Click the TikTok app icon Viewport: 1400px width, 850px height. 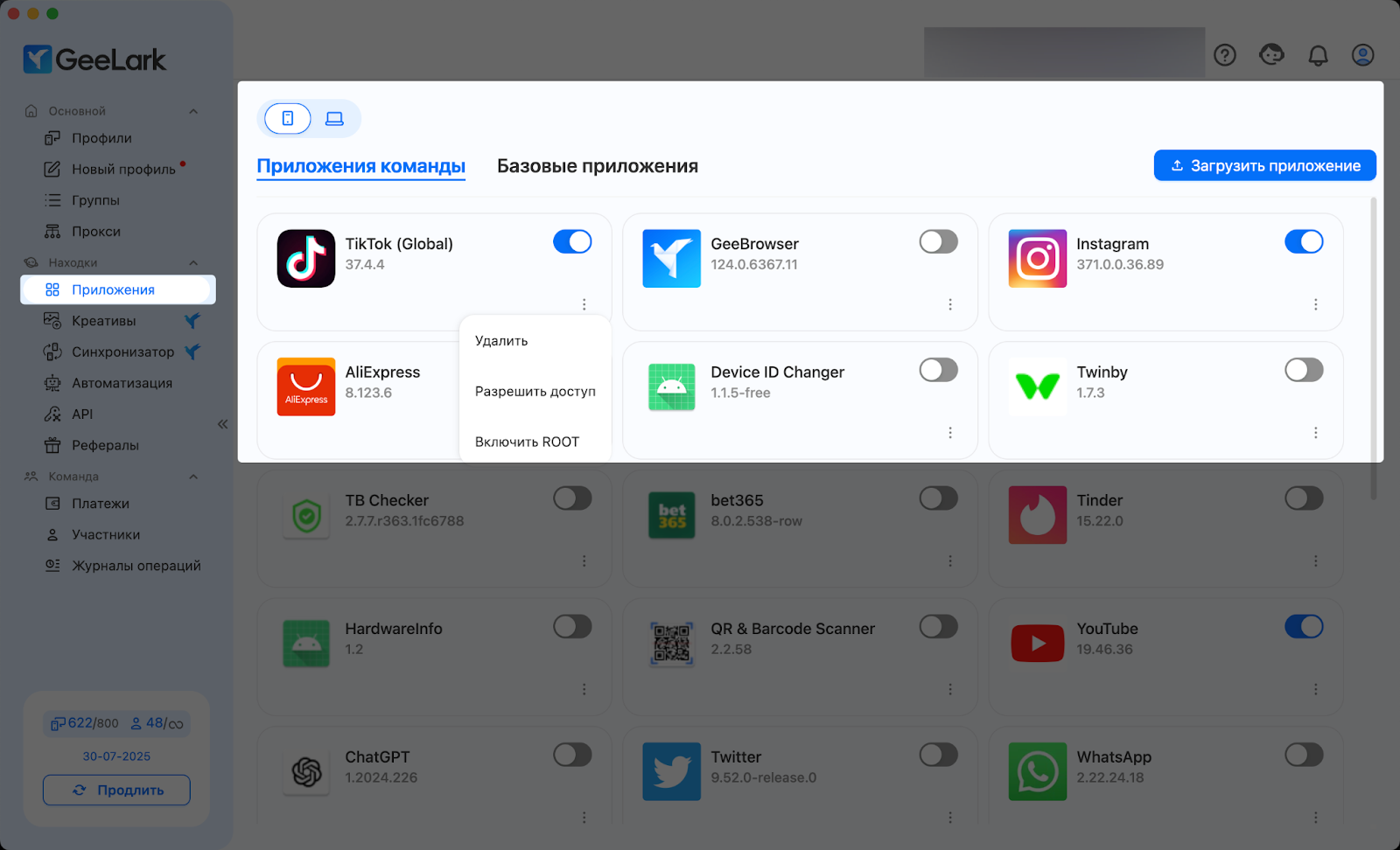tap(306, 259)
